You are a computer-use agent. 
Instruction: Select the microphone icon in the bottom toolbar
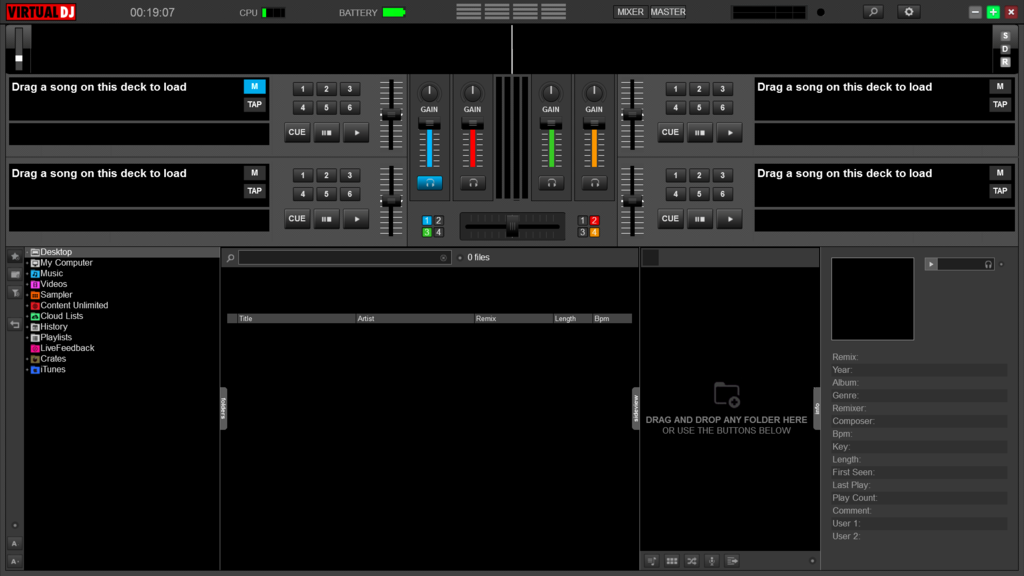coord(712,561)
